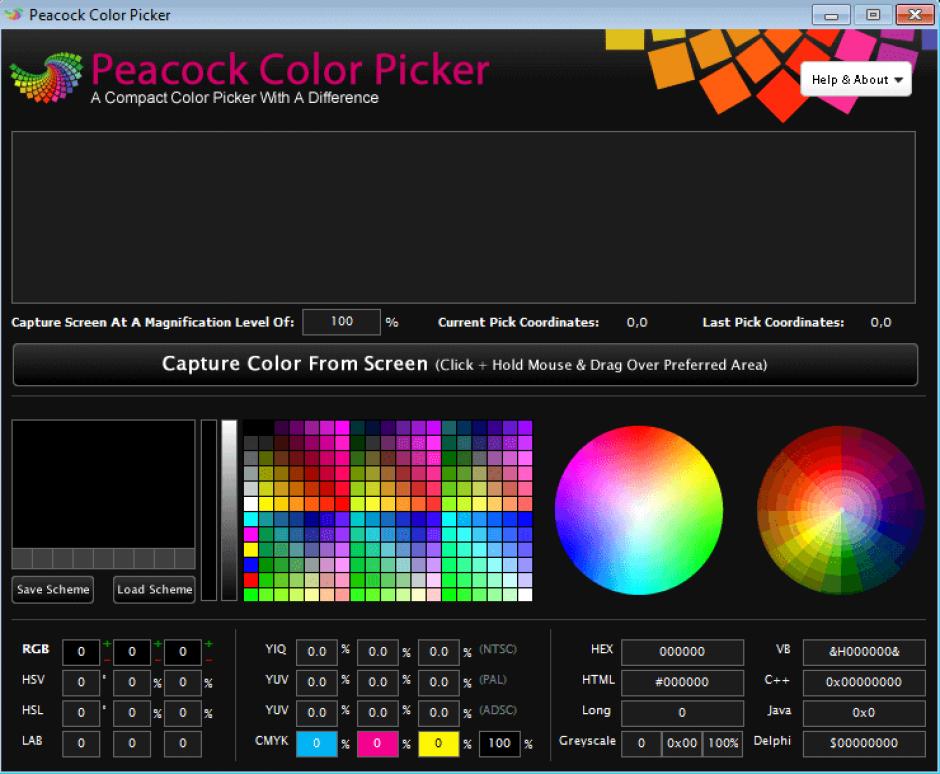Click the cyan CMYK value field
940x774 pixels.
[x=317, y=744]
